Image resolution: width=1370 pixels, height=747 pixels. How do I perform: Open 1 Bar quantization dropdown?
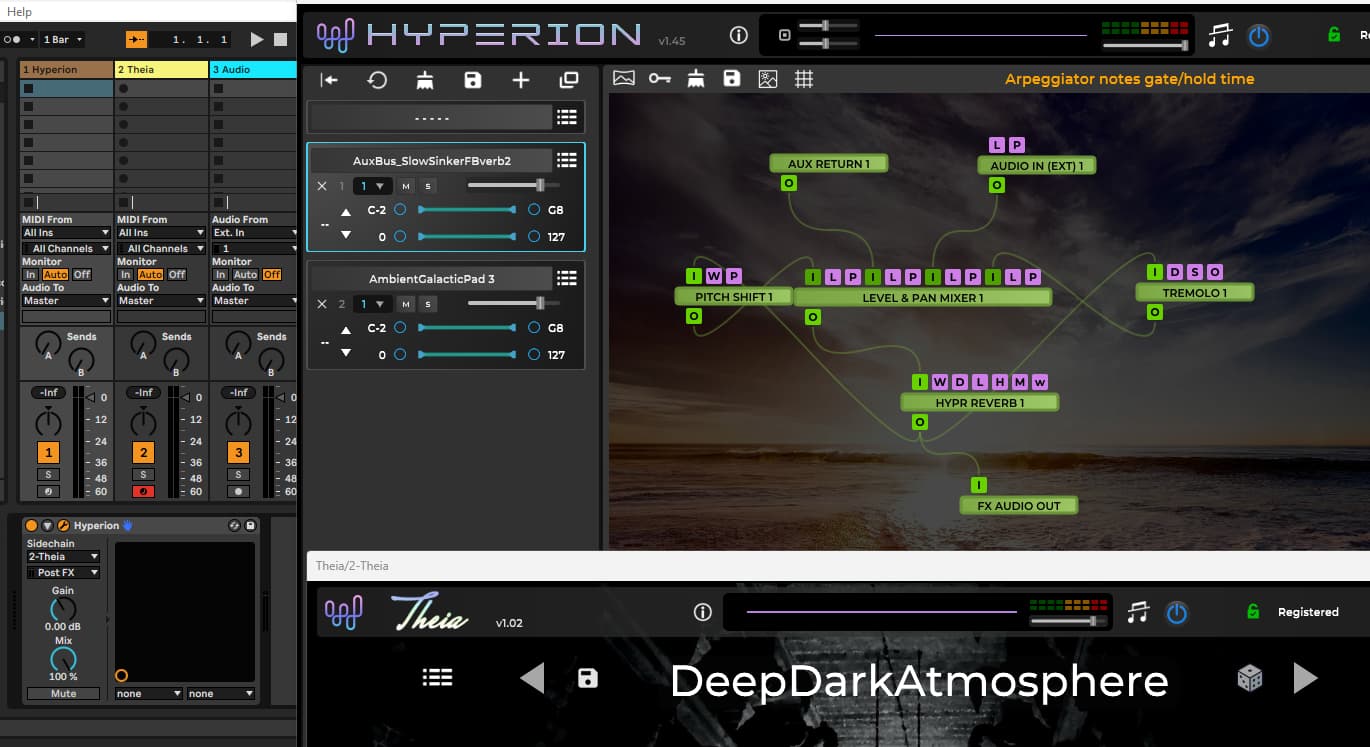coord(63,39)
